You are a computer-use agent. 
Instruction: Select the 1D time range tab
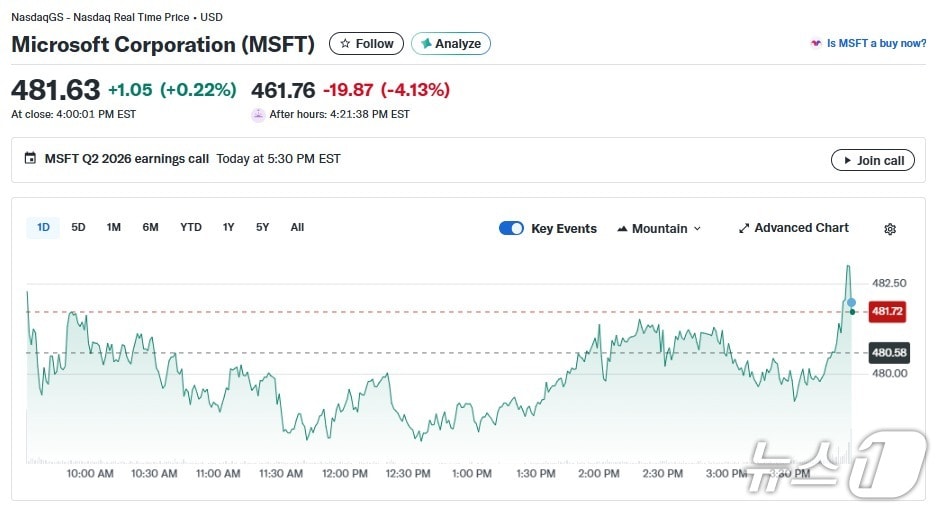[x=43, y=227]
